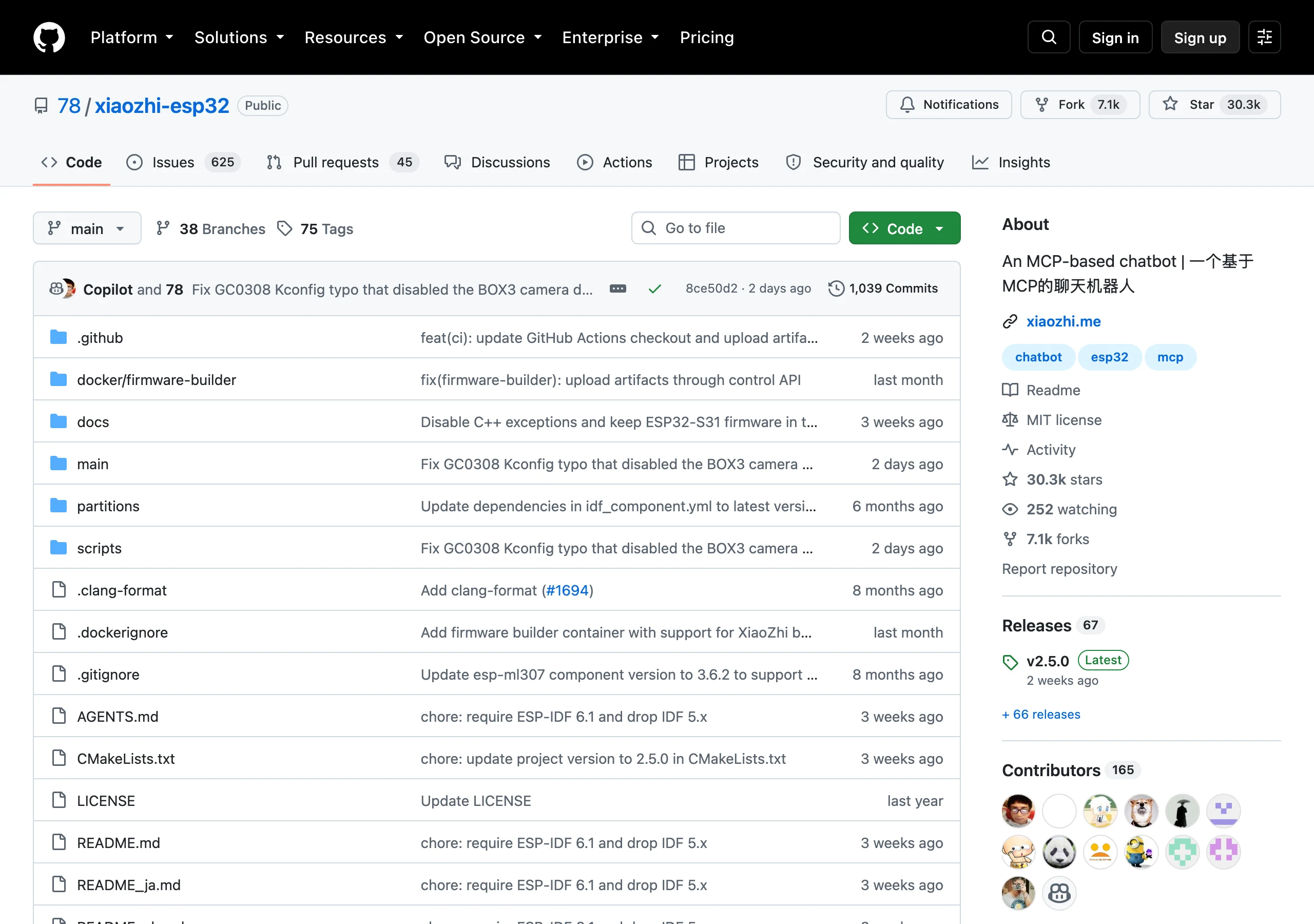Open the main branch selector dropdown
The width and height of the screenshot is (1314, 924).
tap(87, 228)
